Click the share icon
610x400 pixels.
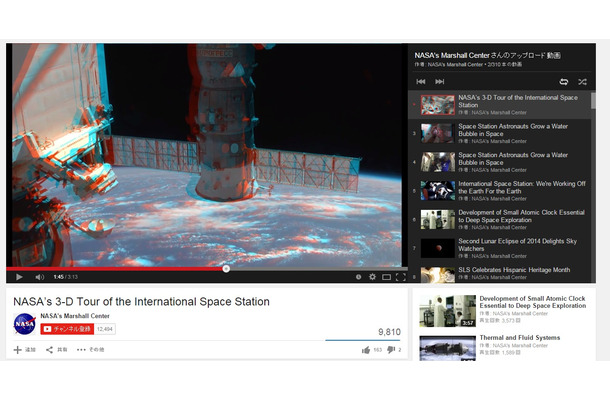49,350
